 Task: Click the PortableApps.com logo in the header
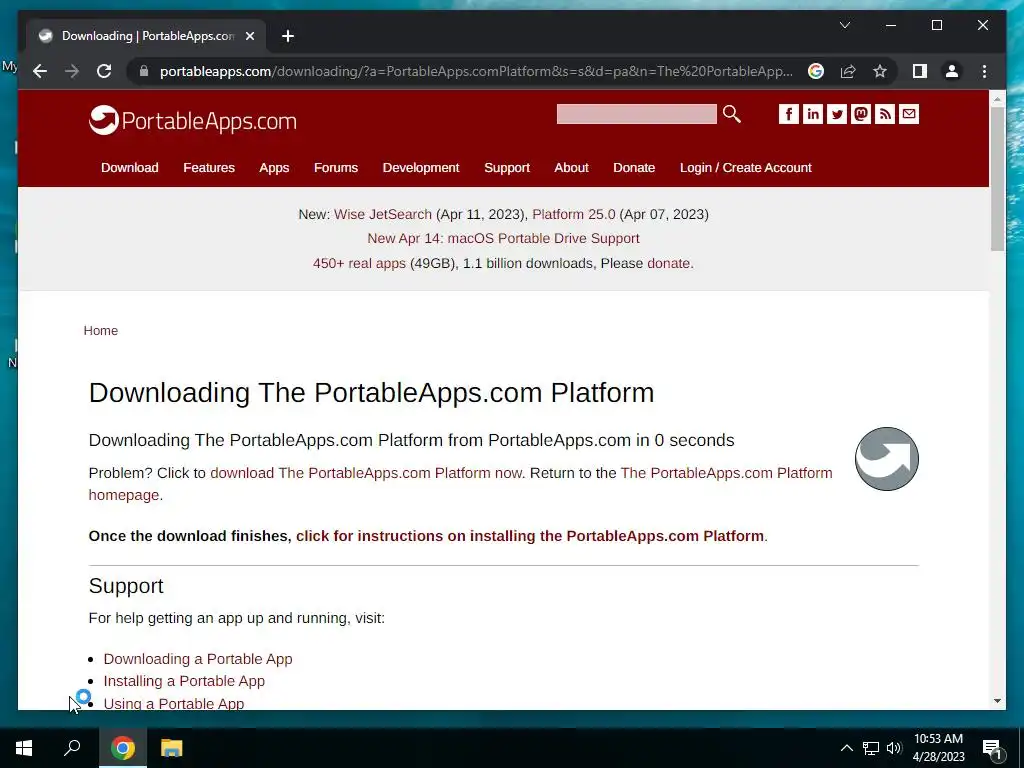(x=193, y=120)
